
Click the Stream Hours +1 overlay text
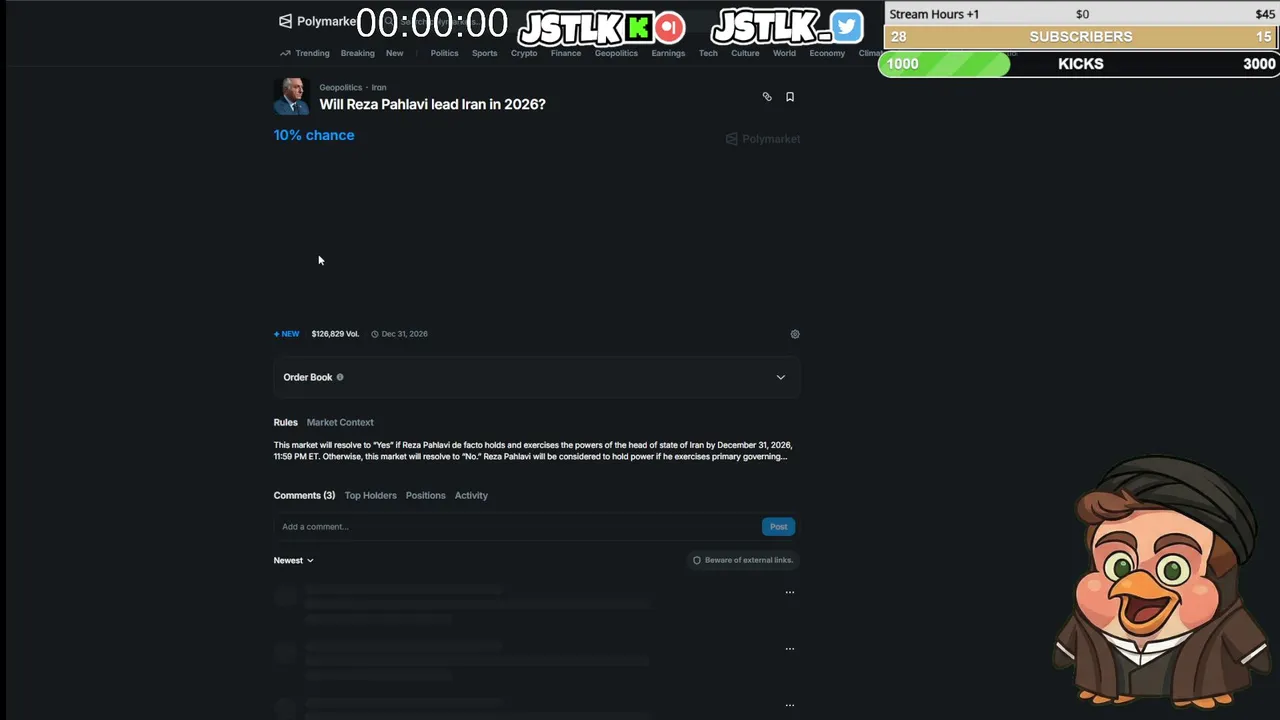934,14
